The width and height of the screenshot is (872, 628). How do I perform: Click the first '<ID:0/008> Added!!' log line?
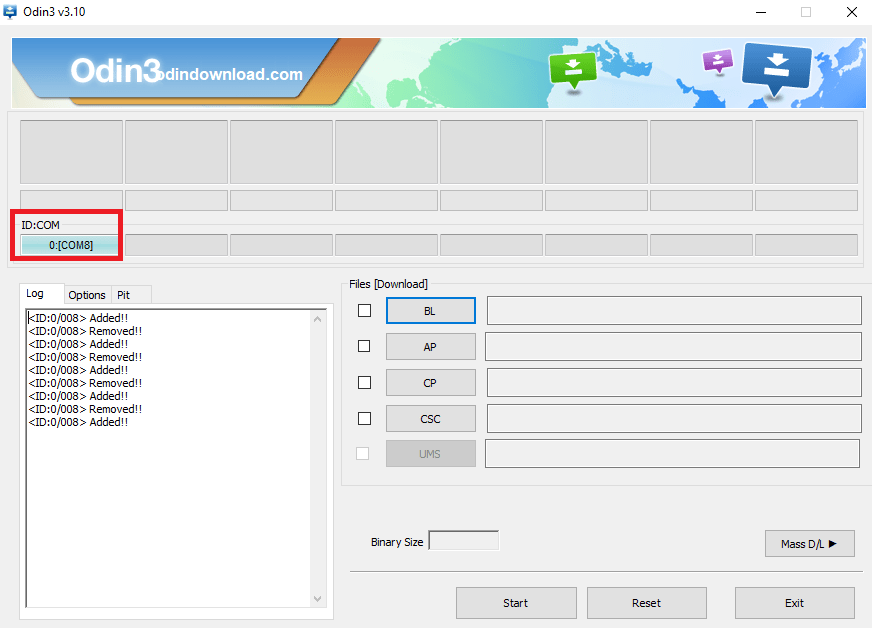[x=78, y=318]
